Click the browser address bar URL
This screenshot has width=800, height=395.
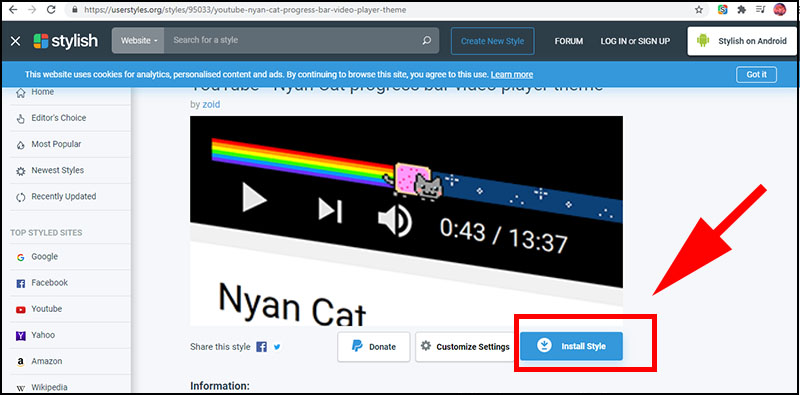click(x=245, y=10)
